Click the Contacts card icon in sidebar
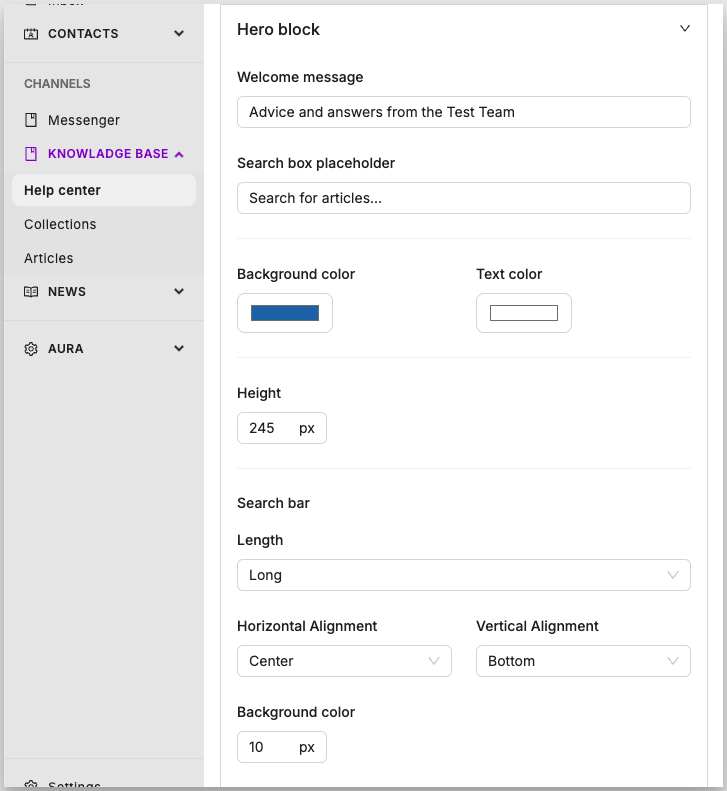 pyautogui.click(x=31, y=34)
